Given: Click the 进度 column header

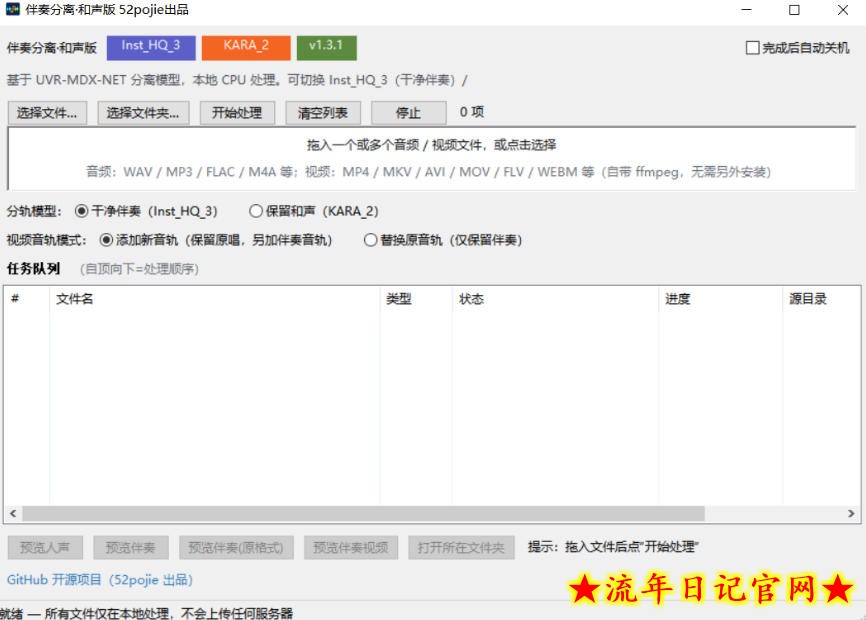Looking at the screenshot, I should tap(721, 299).
